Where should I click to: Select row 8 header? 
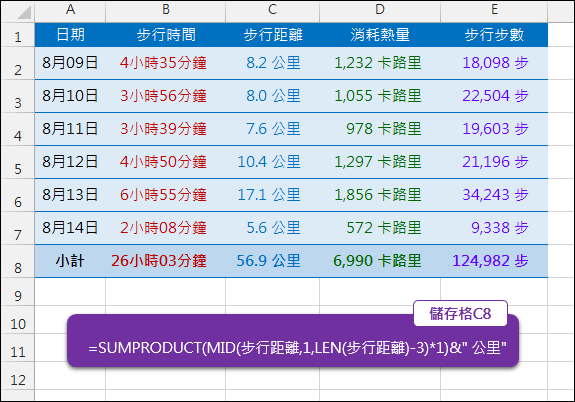tap(18, 261)
